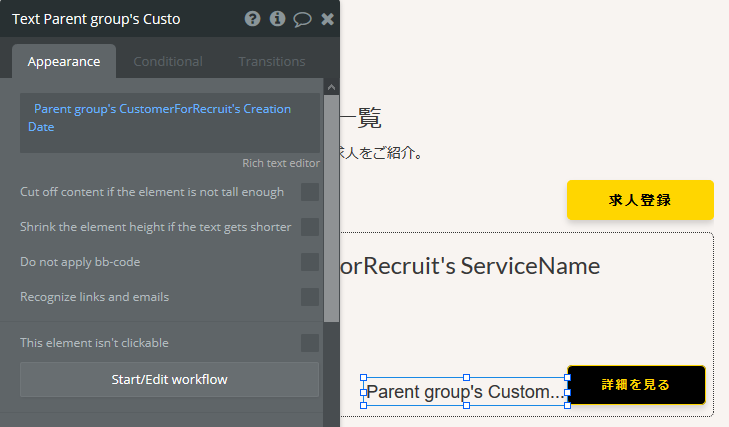Close the text property editor panel

pyautogui.click(x=327, y=19)
